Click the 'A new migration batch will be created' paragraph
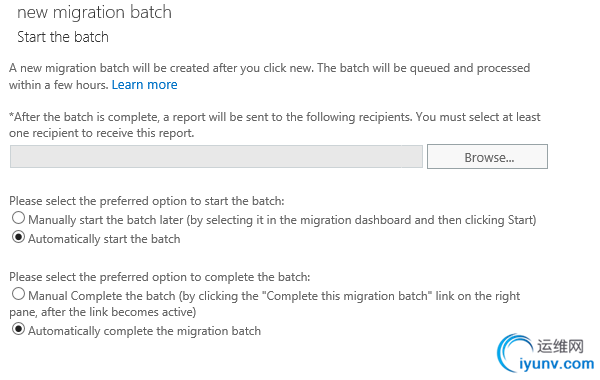 point(269,76)
